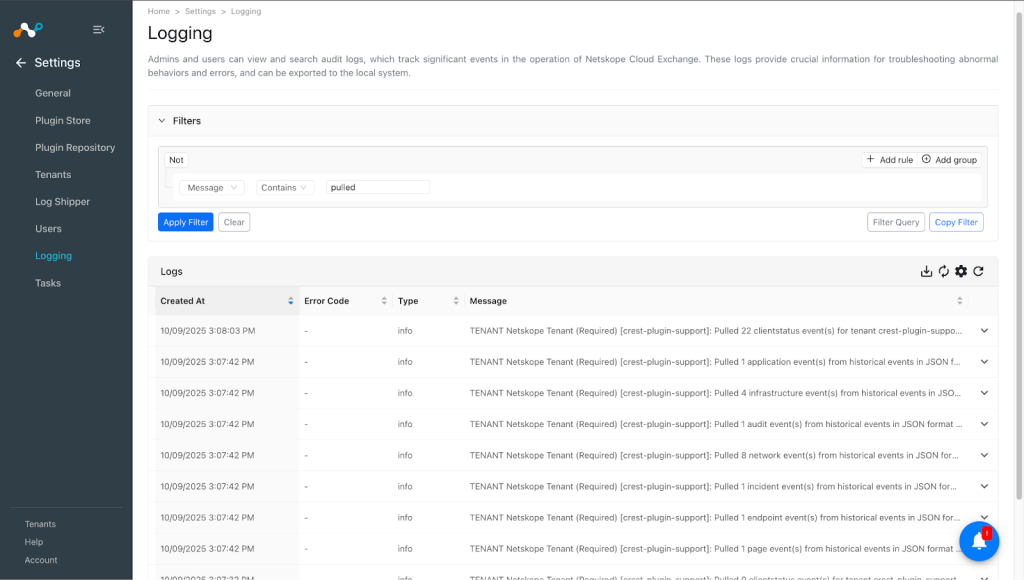Click the Filter Query button
1024x580 pixels.
(x=895, y=222)
